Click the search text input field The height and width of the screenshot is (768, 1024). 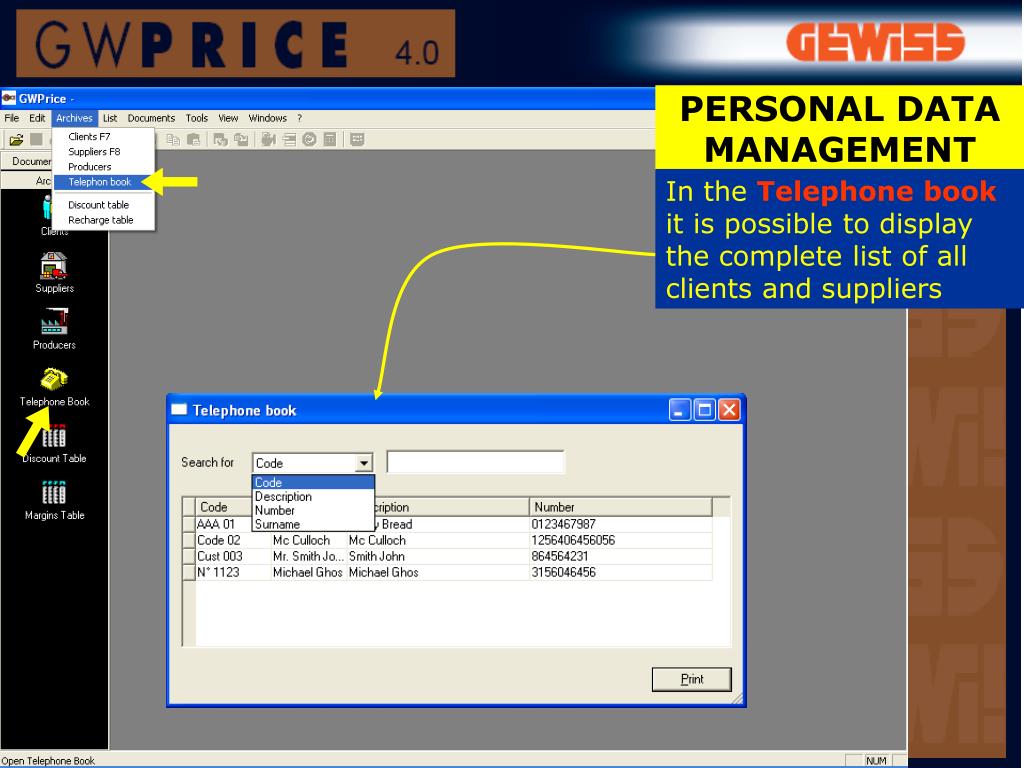coord(475,462)
